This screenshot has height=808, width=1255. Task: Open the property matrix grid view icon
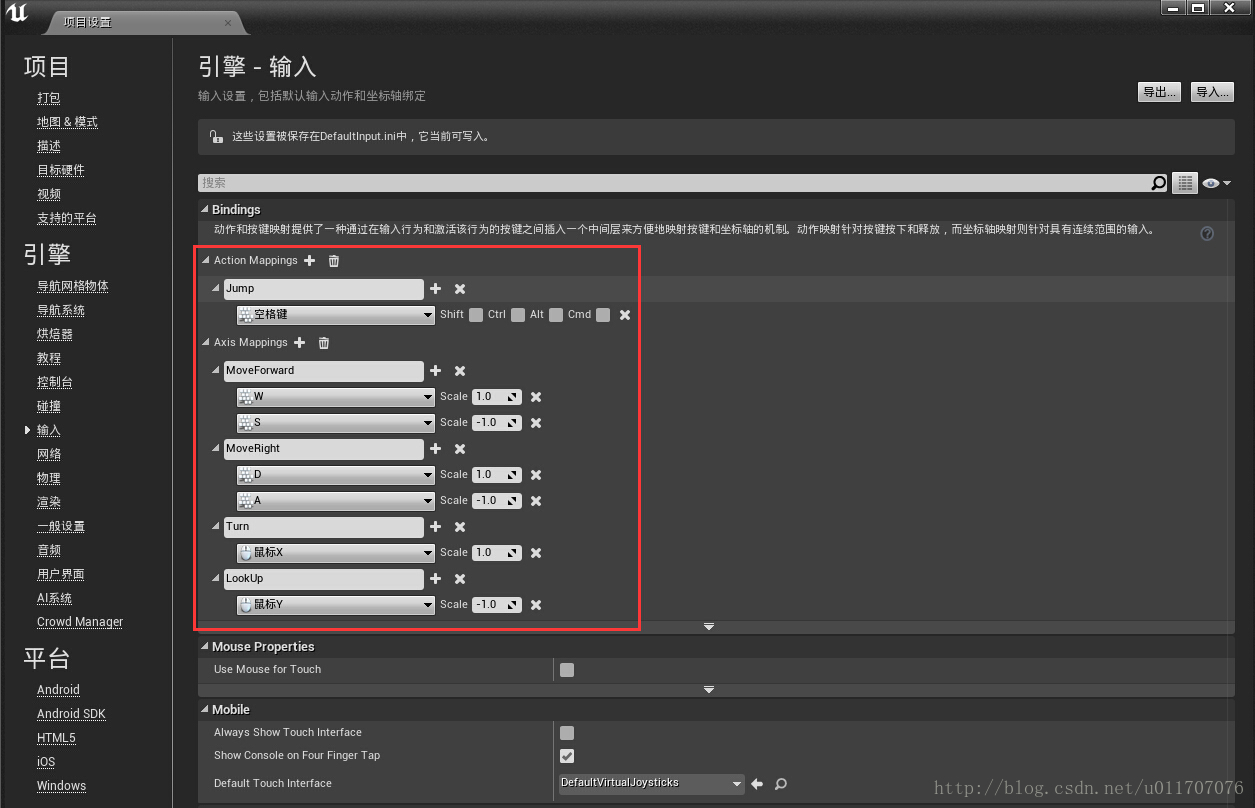click(x=1185, y=183)
